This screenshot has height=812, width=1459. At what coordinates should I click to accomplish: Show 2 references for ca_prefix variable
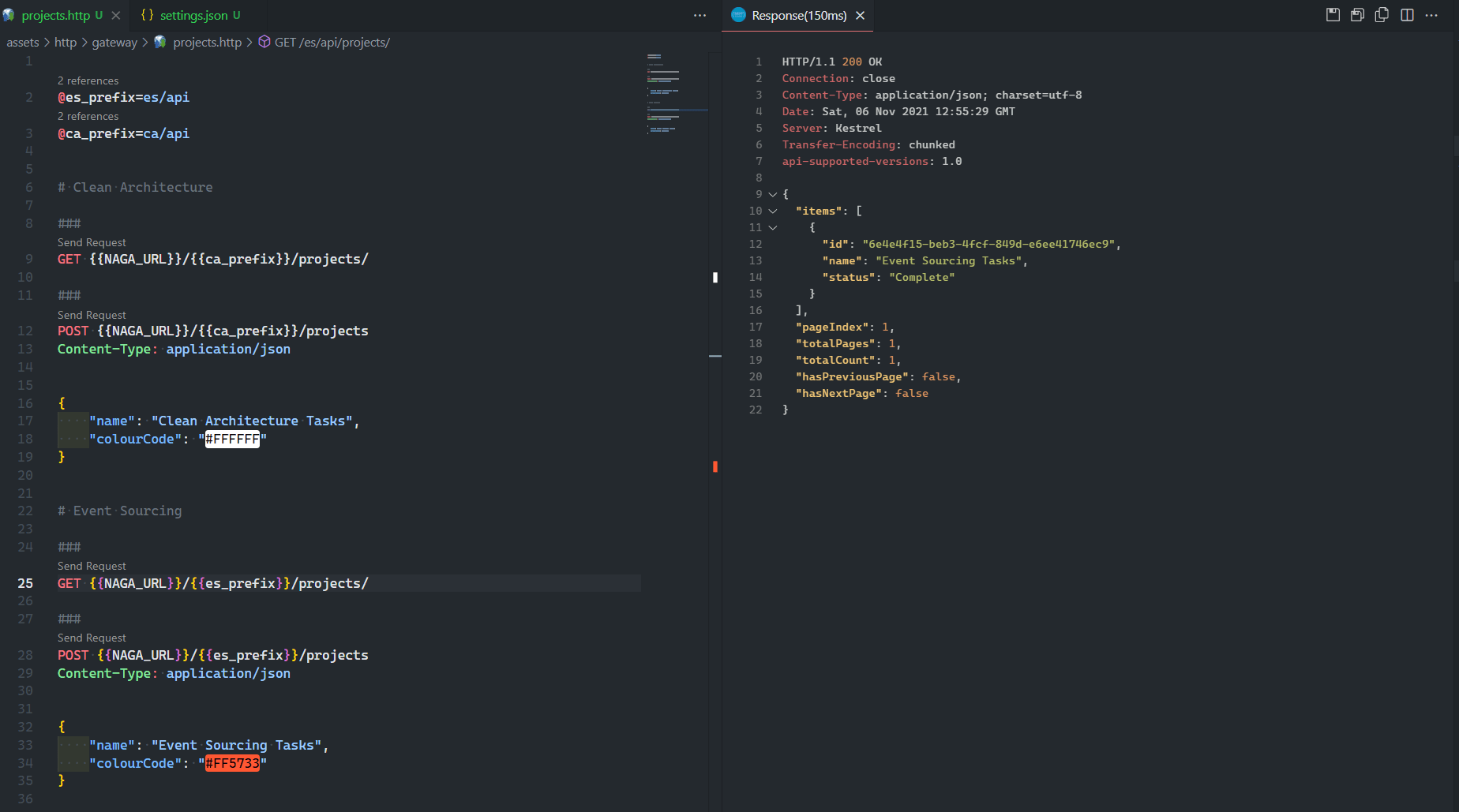88,117
